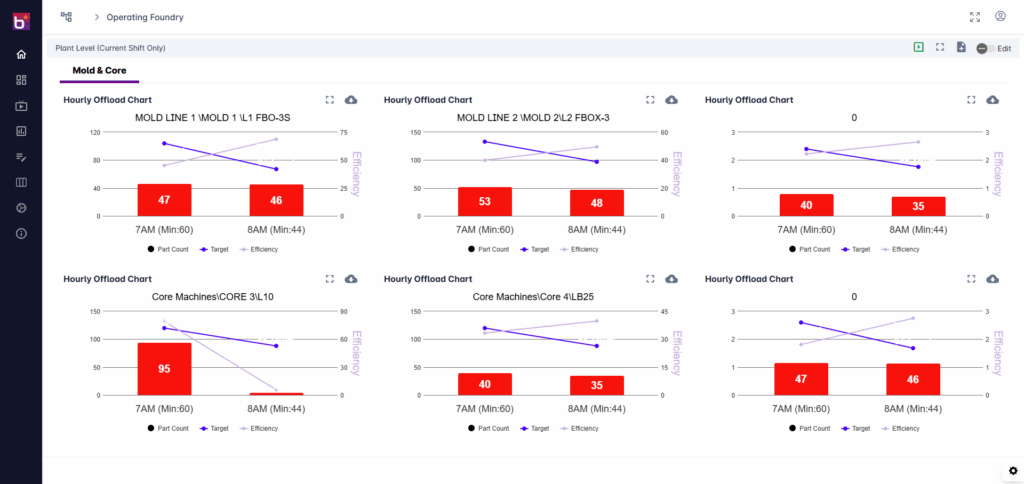Screen dimensions: 1024x484
Task: Open the settings gear at bottom right
Action: click(1012, 471)
